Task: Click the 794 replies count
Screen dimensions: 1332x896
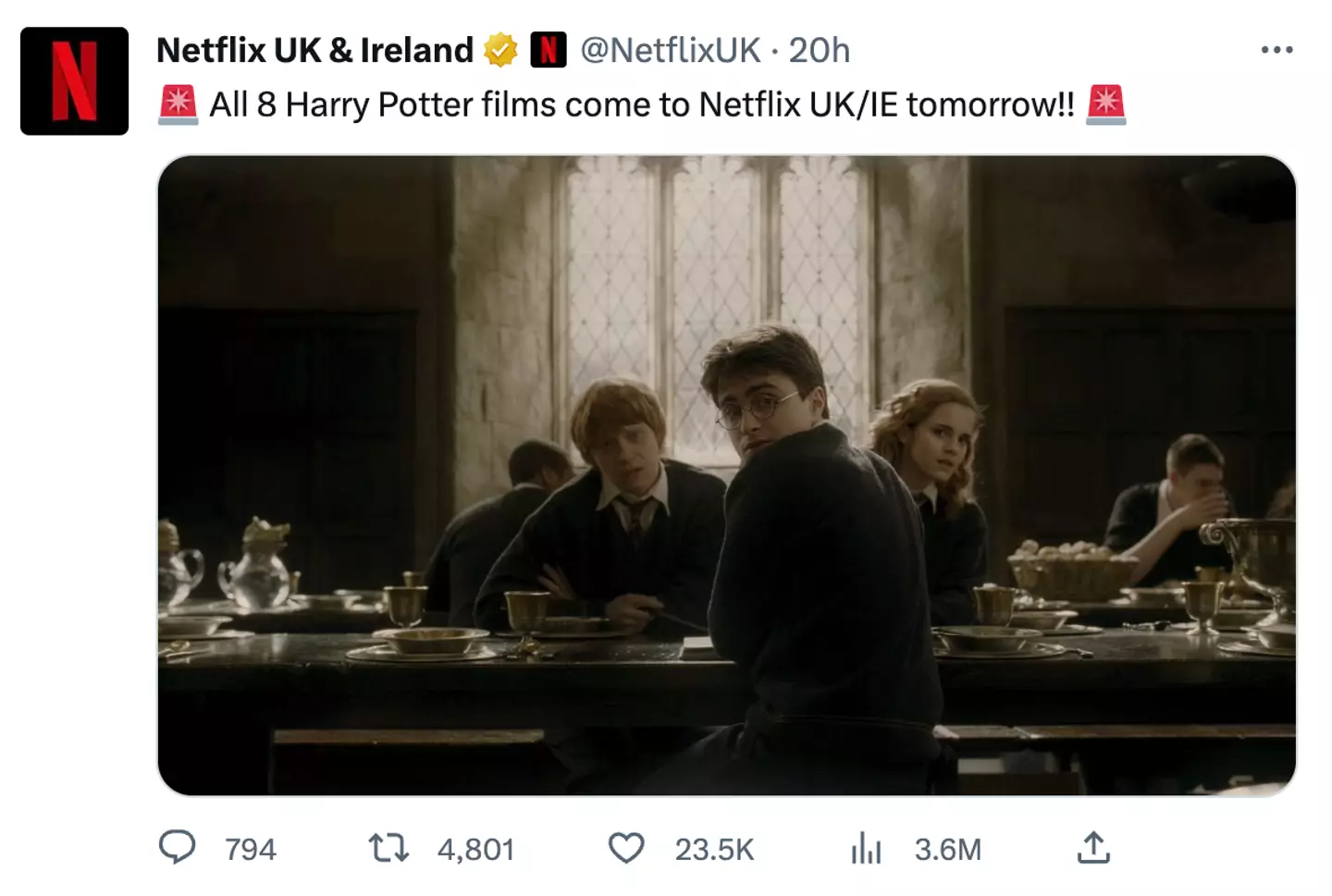Action: coord(251,849)
